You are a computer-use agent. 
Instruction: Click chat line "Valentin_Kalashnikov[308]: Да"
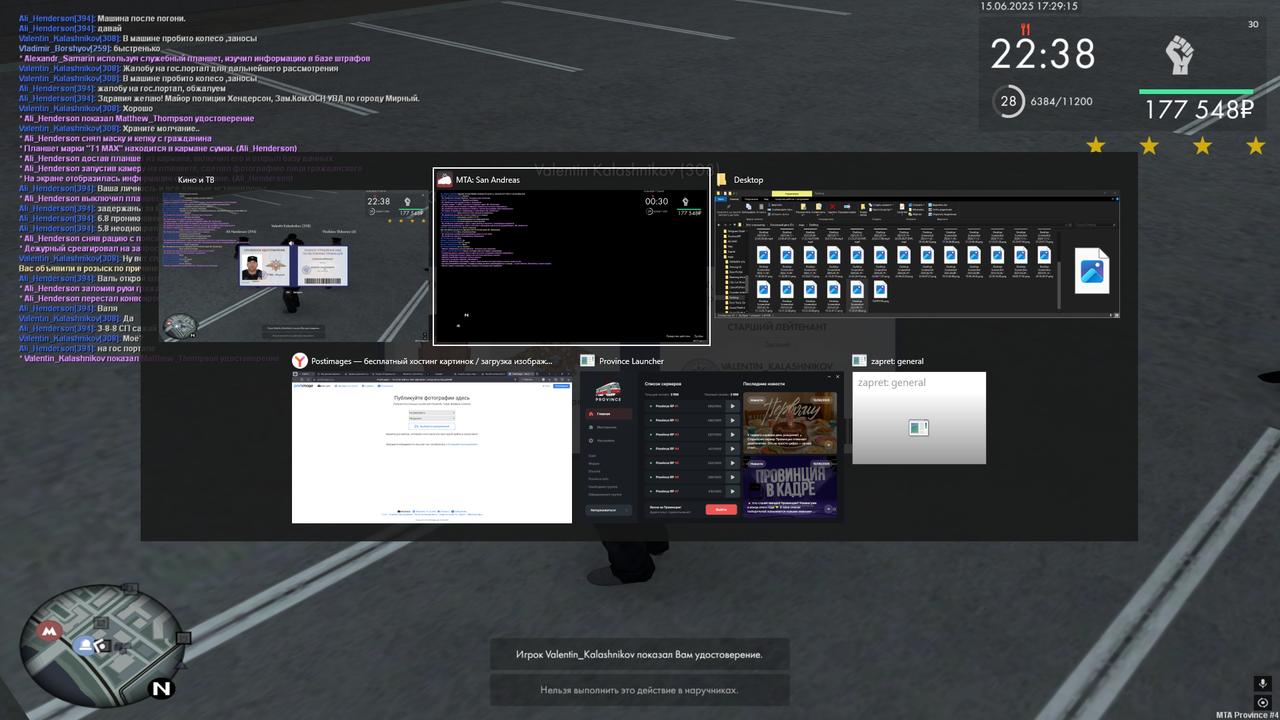77,318
